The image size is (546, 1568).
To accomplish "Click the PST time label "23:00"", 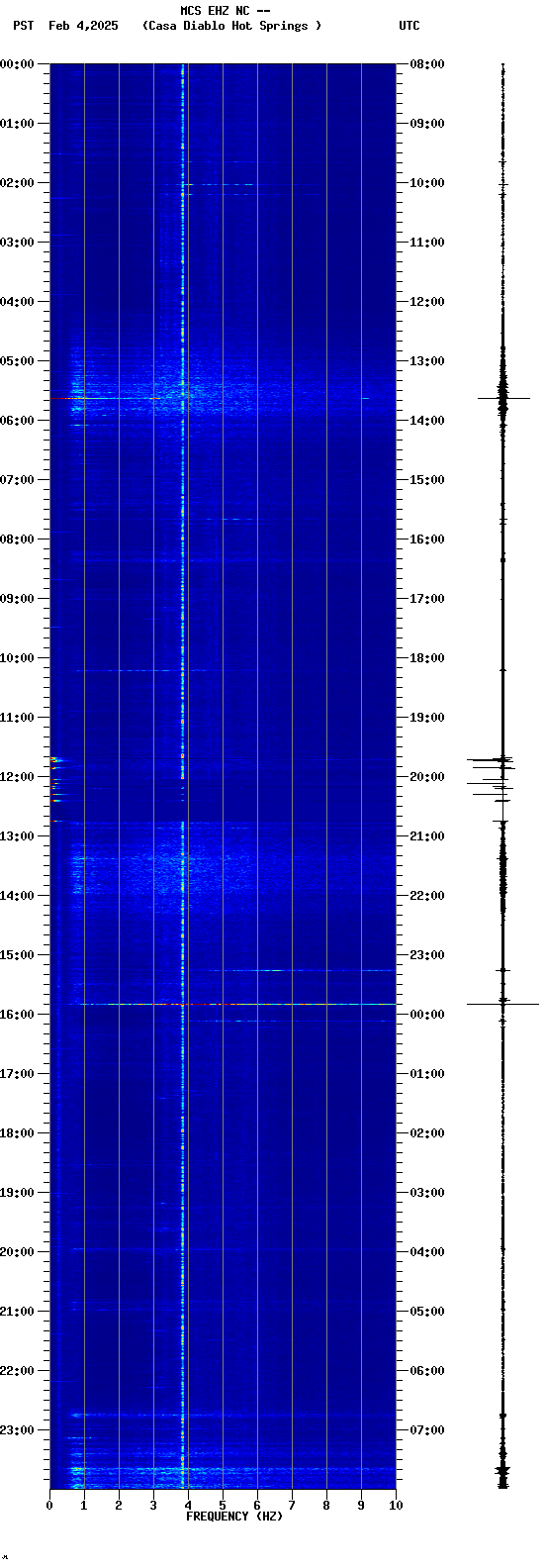I will click(x=17, y=1430).
